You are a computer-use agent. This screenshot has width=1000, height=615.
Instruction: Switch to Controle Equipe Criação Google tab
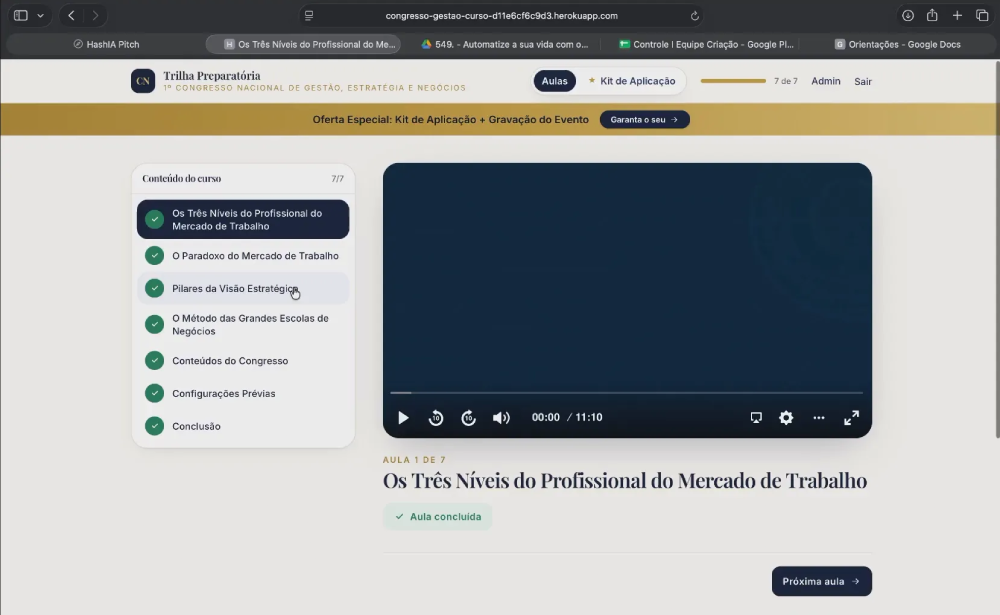pos(706,44)
